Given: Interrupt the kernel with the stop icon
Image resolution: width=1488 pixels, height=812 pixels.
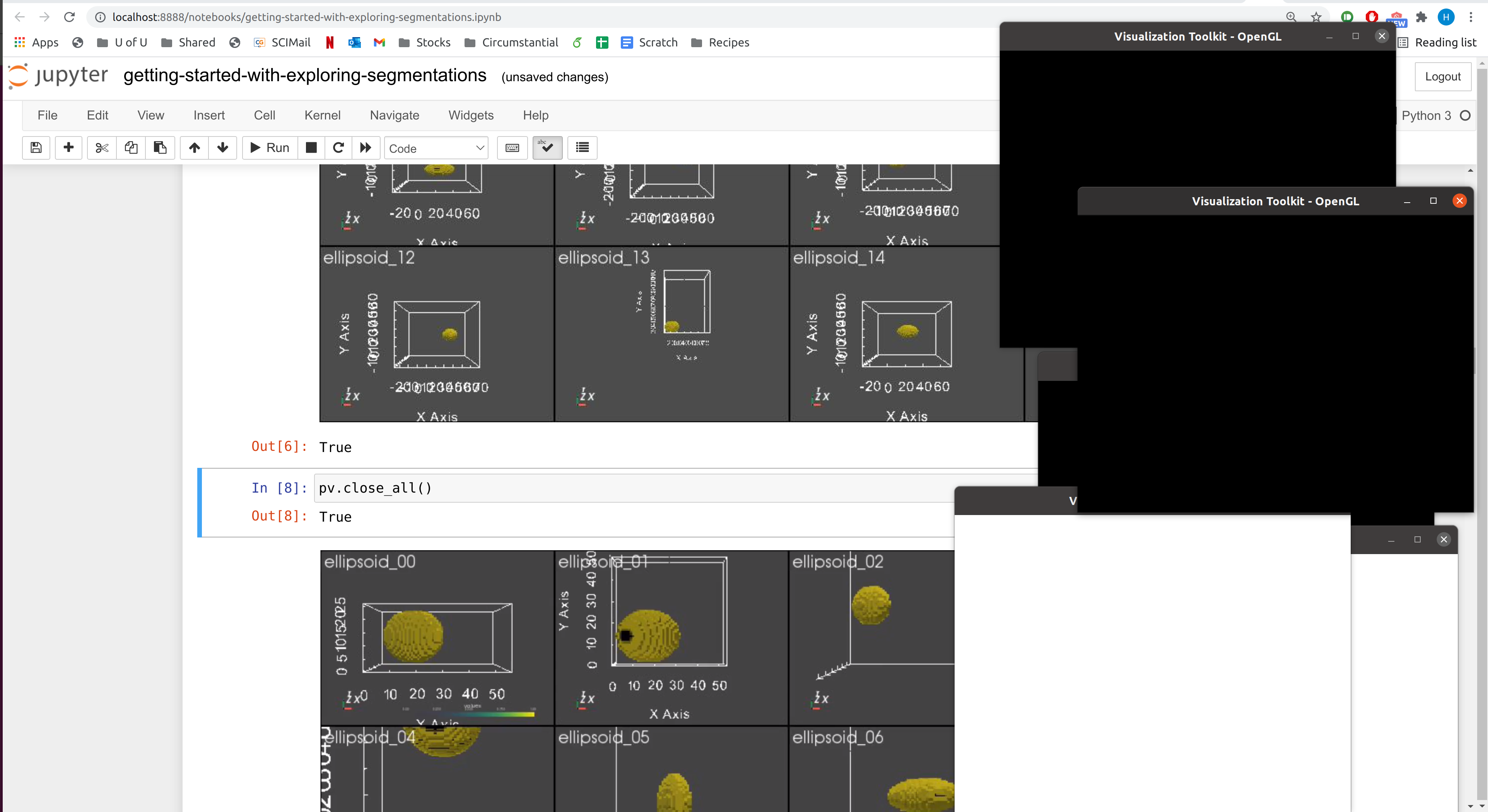Looking at the screenshot, I should click(311, 148).
